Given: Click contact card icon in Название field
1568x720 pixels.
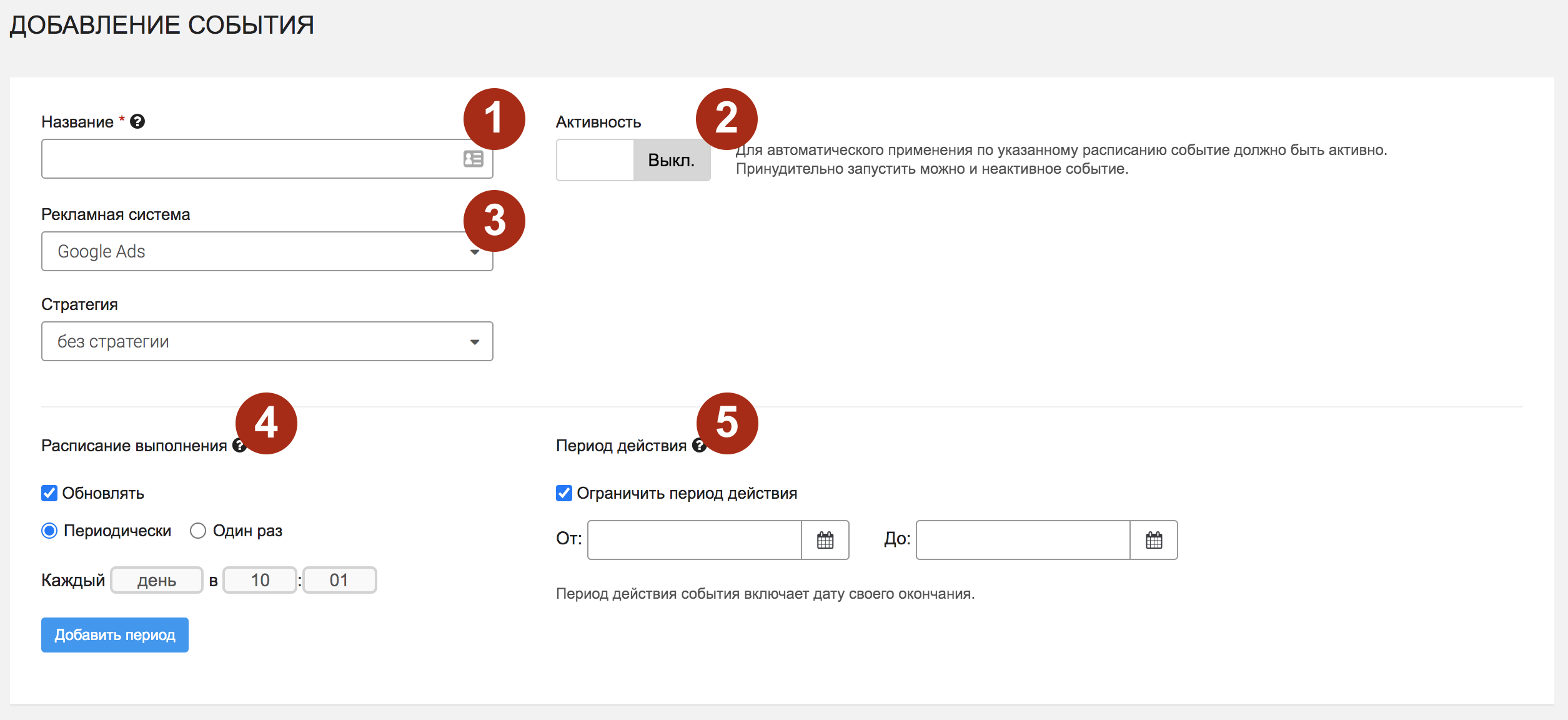Looking at the screenshot, I should click(473, 159).
